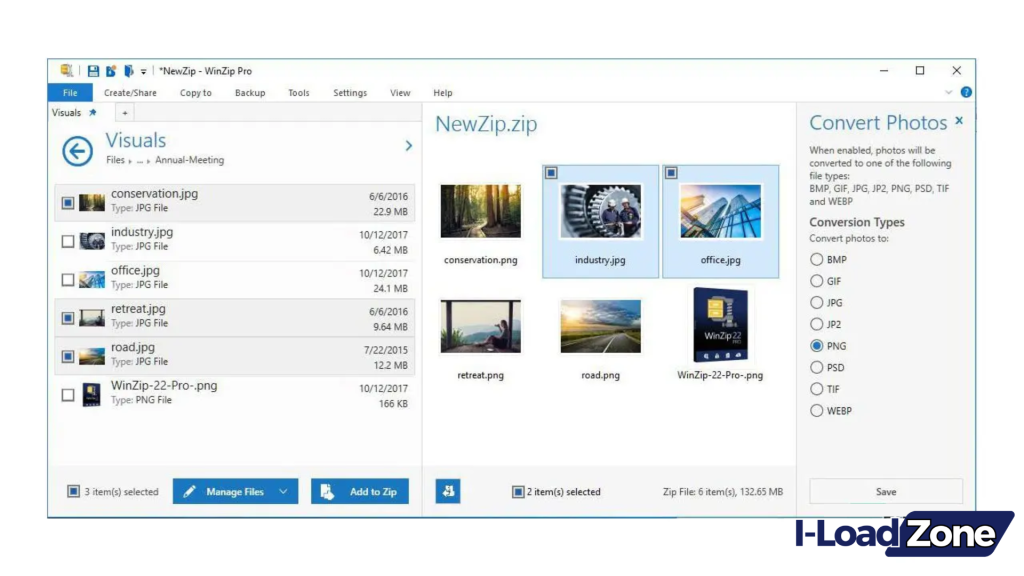Select the JPG conversion type
Image resolution: width=1024 pixels, height=576 pixels.
[x=816, y=302]
